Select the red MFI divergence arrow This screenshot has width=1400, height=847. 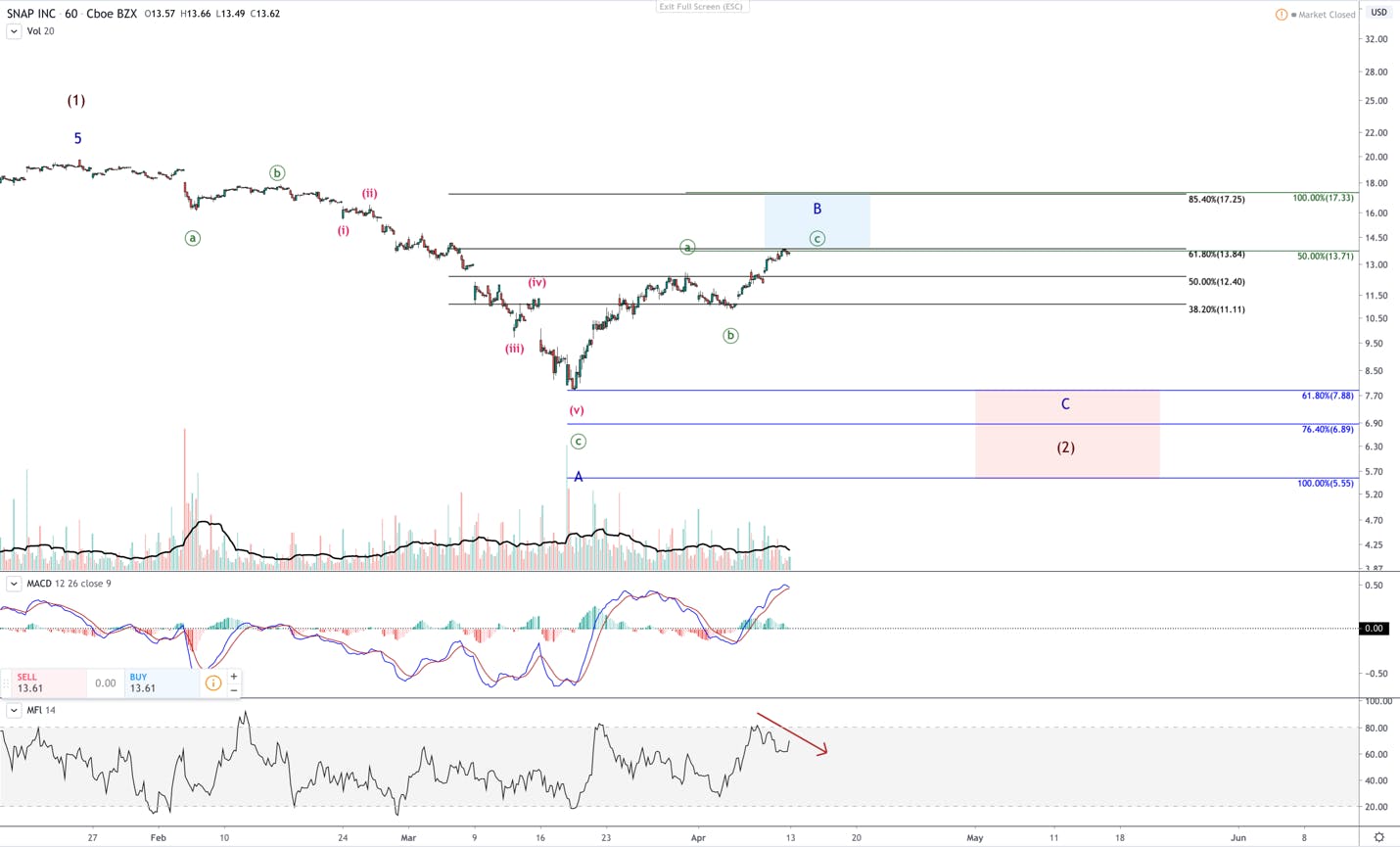click(792, 733)
